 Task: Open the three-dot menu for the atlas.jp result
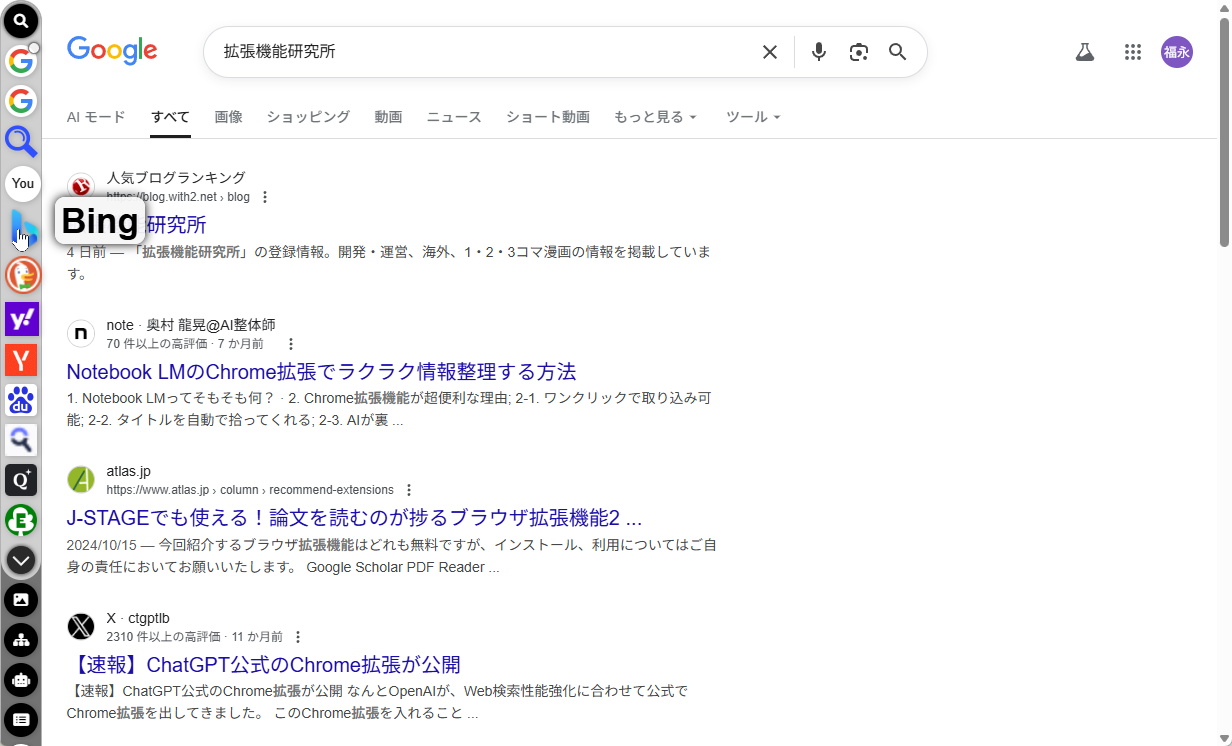(x=409, y=490)
